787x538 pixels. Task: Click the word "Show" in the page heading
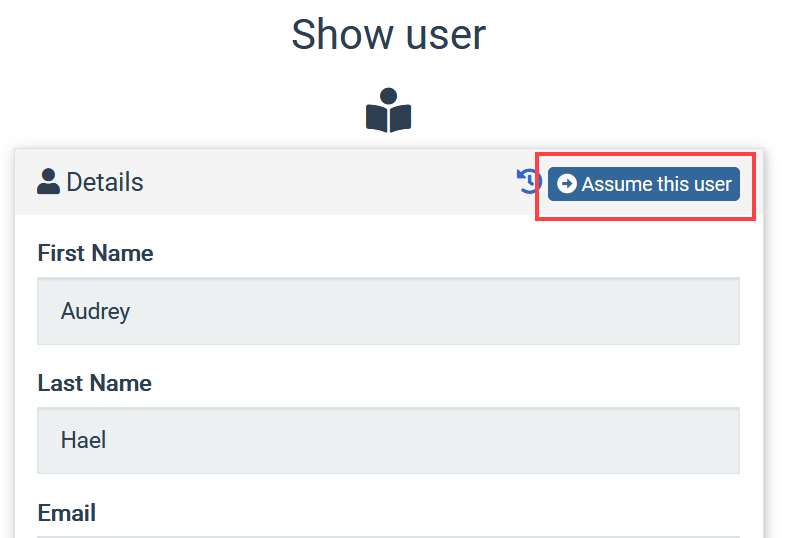click(x=342, y=34)
